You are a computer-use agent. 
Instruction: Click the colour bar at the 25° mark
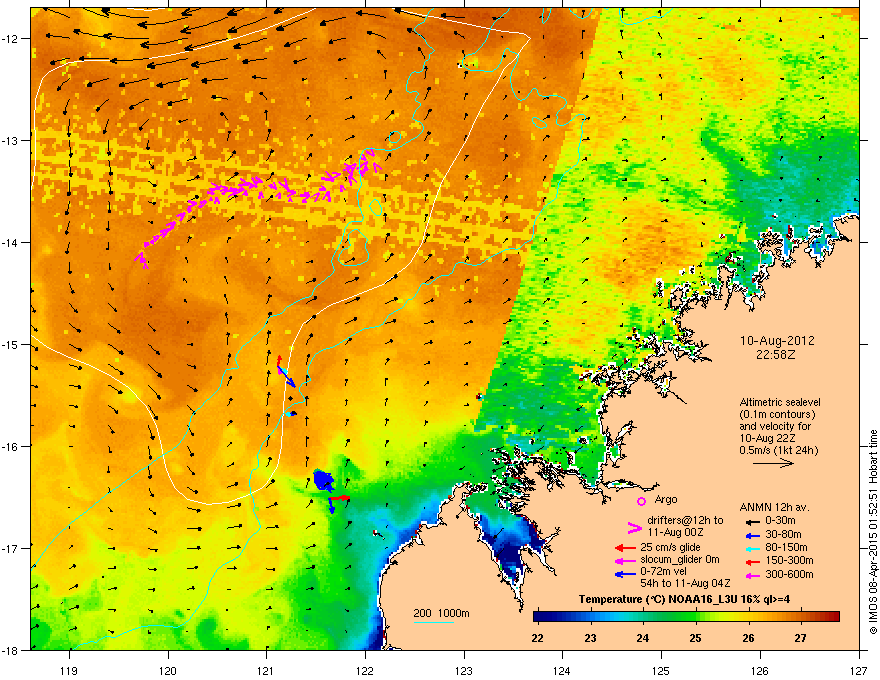pos(696,617)
